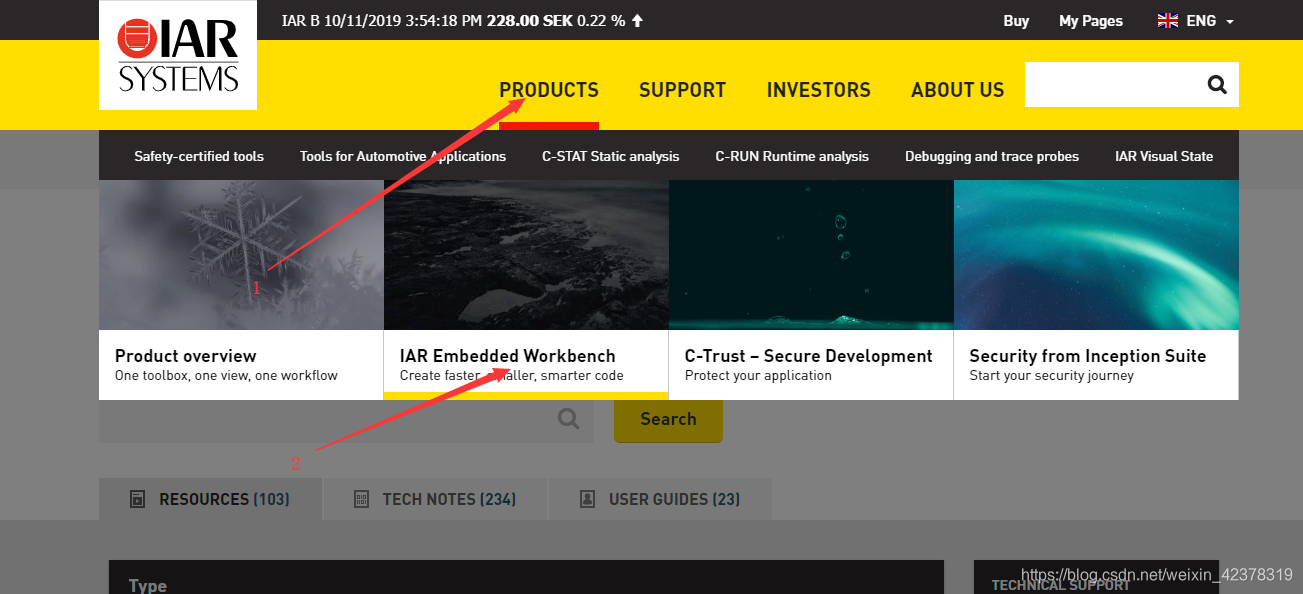Open C-STAT Static analysis link
This screenshot has width=1303, height=594.
pos(611,156)
